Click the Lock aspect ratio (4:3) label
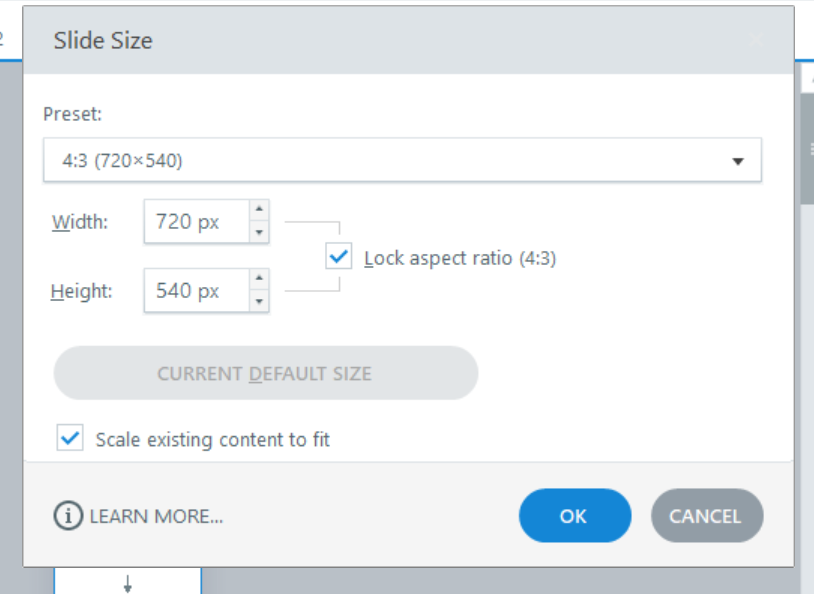This screenshot has height=594, width=814. tap(460, 258)
